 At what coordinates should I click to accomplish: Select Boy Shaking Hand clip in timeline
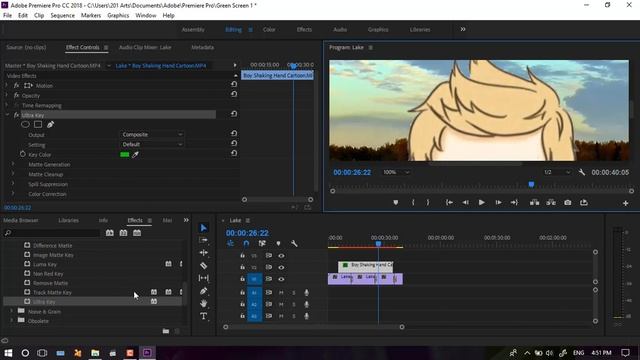[x=366, y=267]
